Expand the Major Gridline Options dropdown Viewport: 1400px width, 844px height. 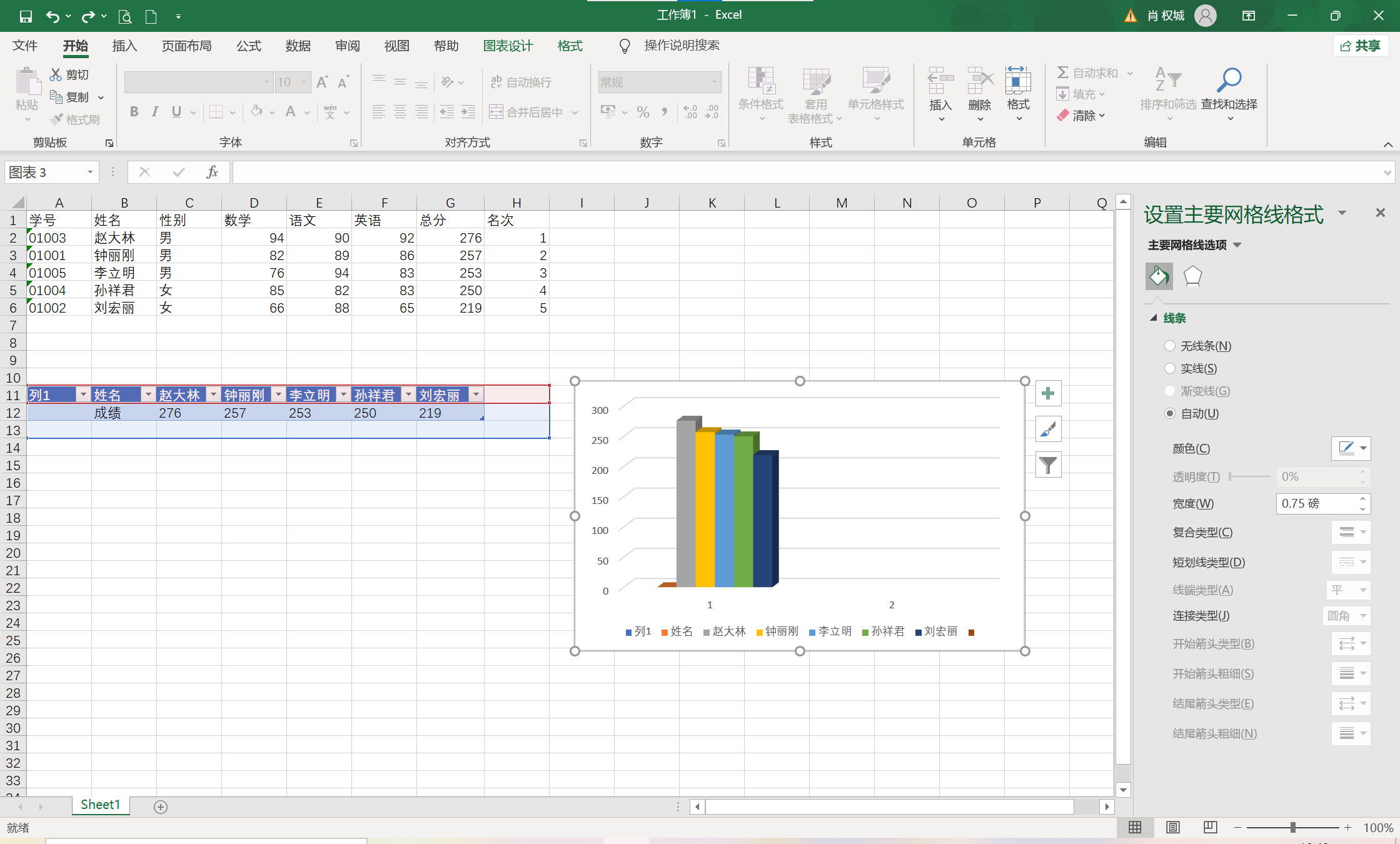[1237, 245]
